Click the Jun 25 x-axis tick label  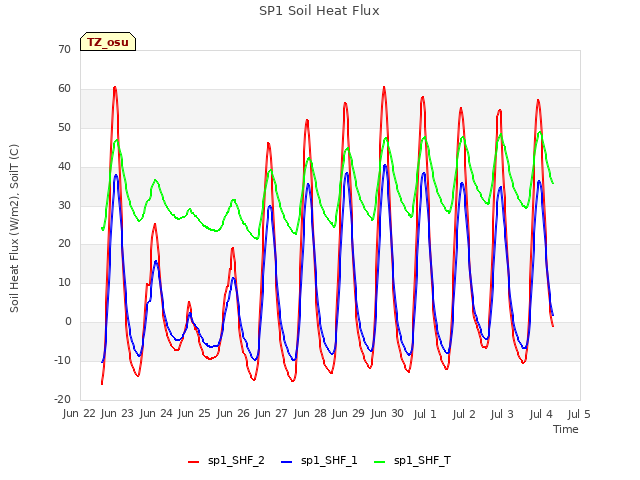194,413
